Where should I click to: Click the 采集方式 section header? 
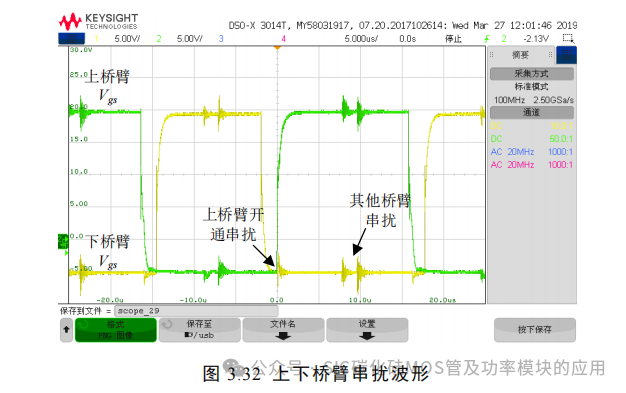tap(532, 73)
